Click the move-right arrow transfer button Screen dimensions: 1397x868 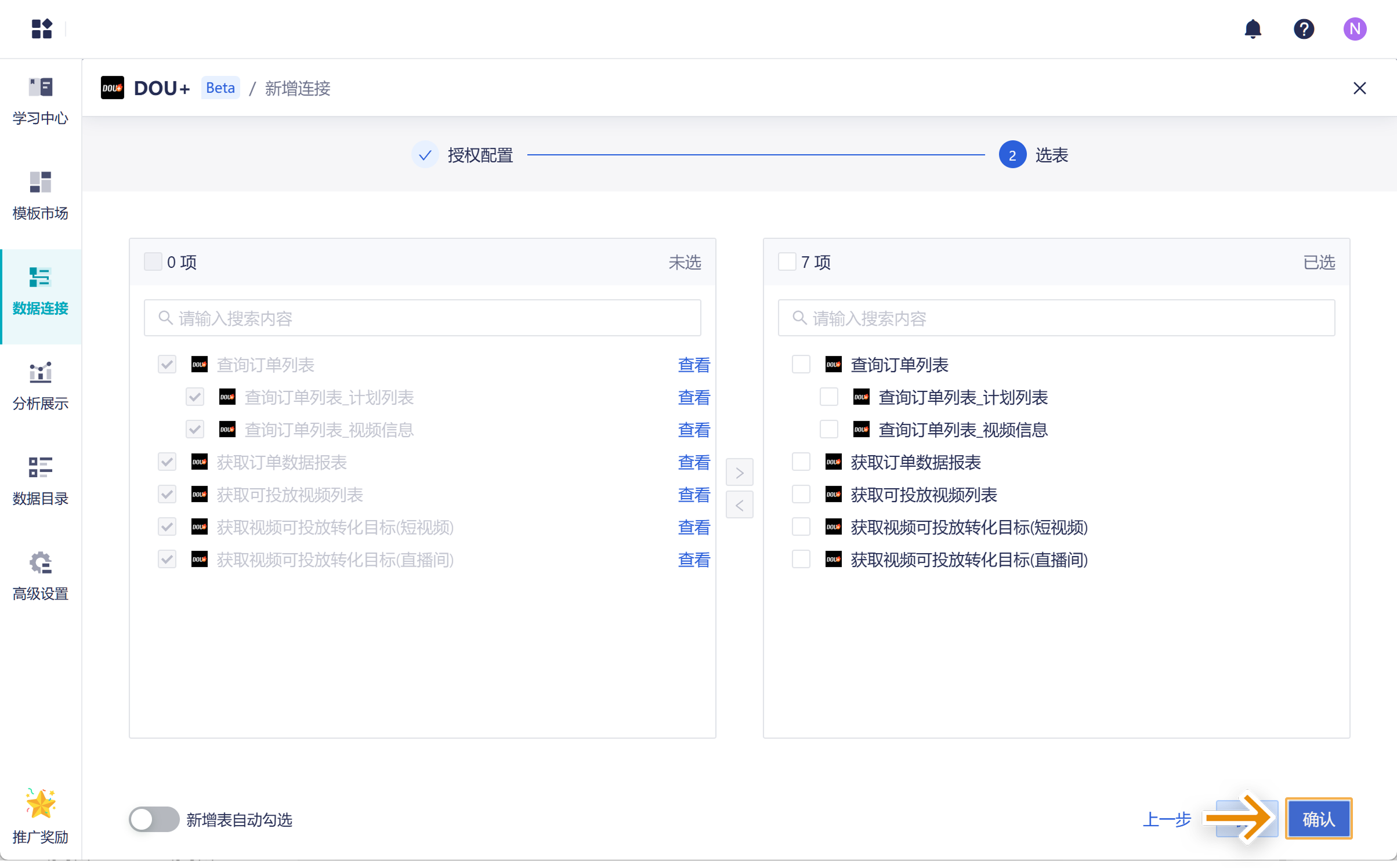[x=740, y=473]
